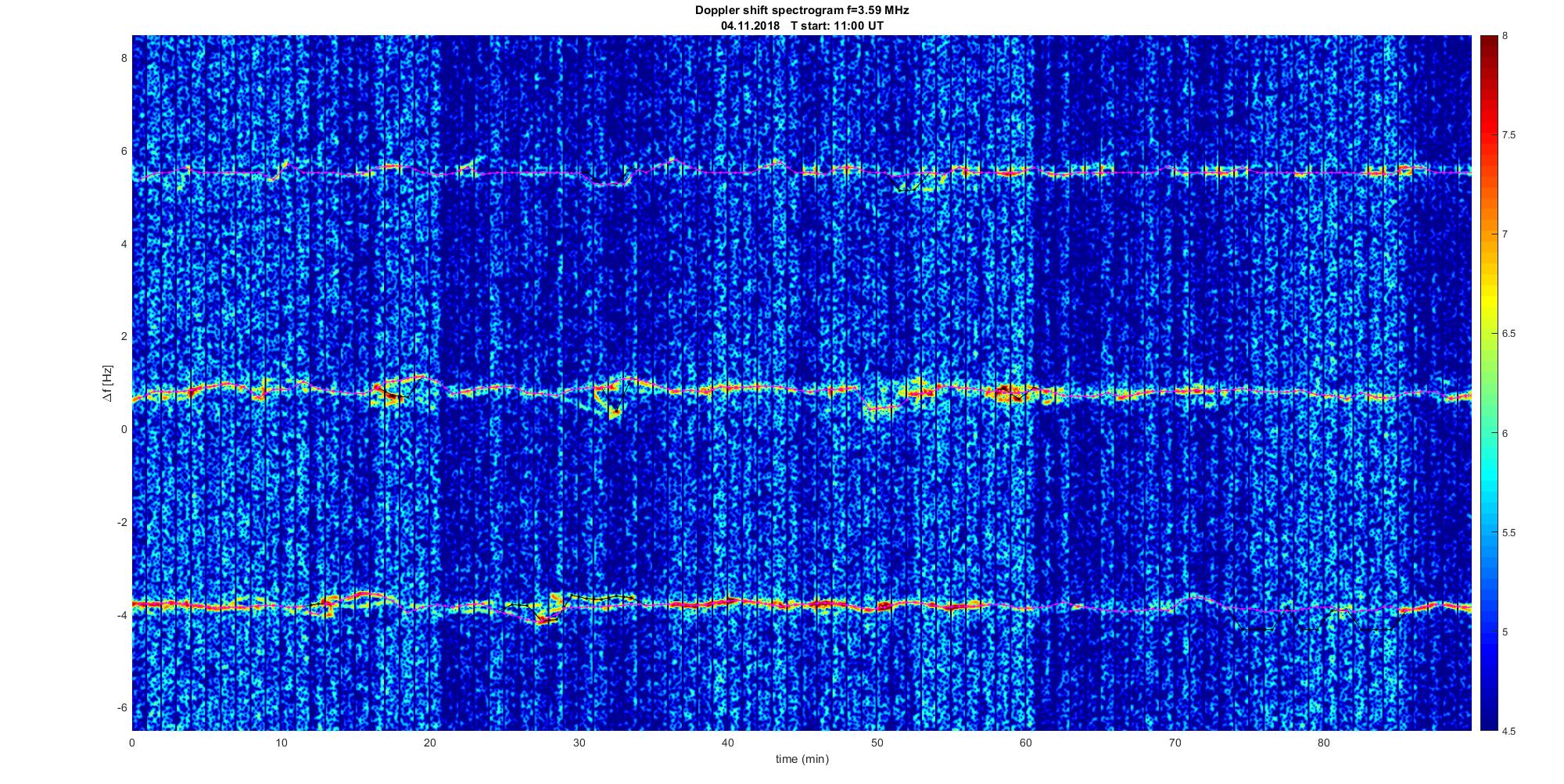
Task: Click x-axis tick label '80'
Action: pos(1324,743)
